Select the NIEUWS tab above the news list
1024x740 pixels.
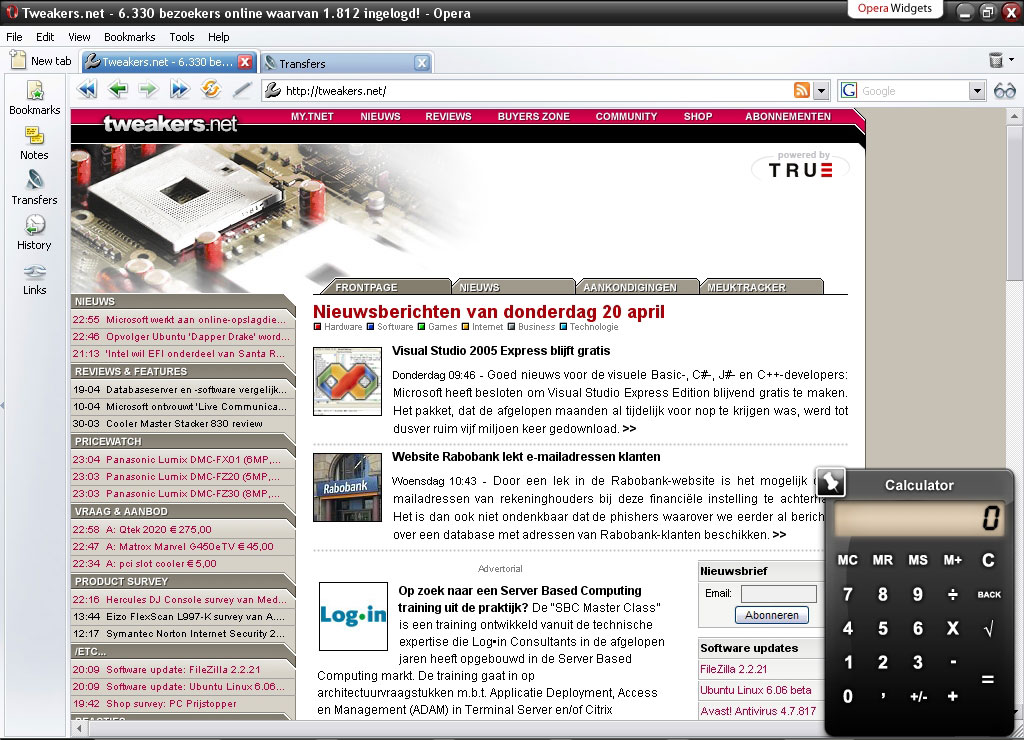click(x=512, y=287)
